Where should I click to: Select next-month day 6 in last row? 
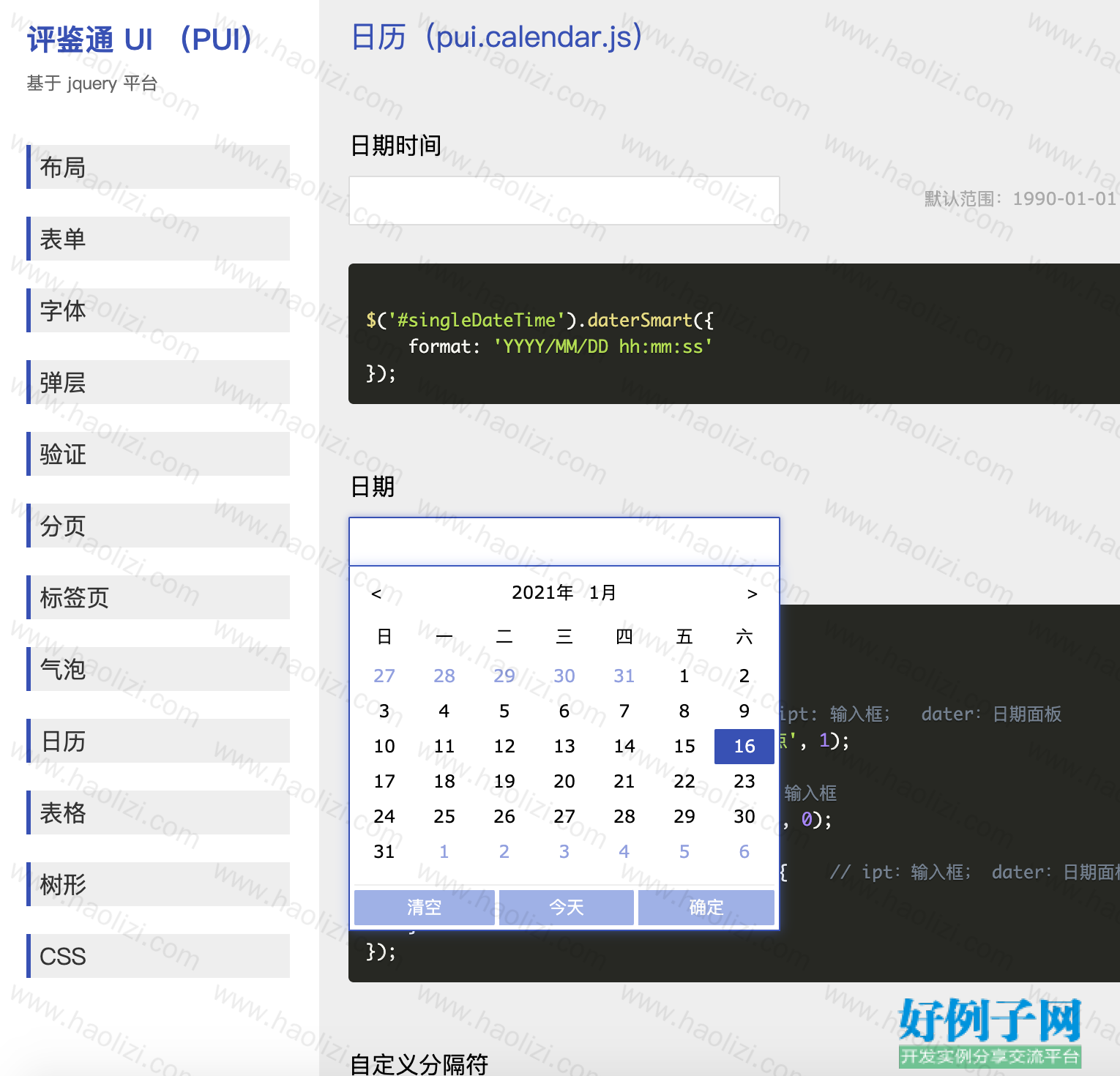pyautogui.click(x=744, y=851)
